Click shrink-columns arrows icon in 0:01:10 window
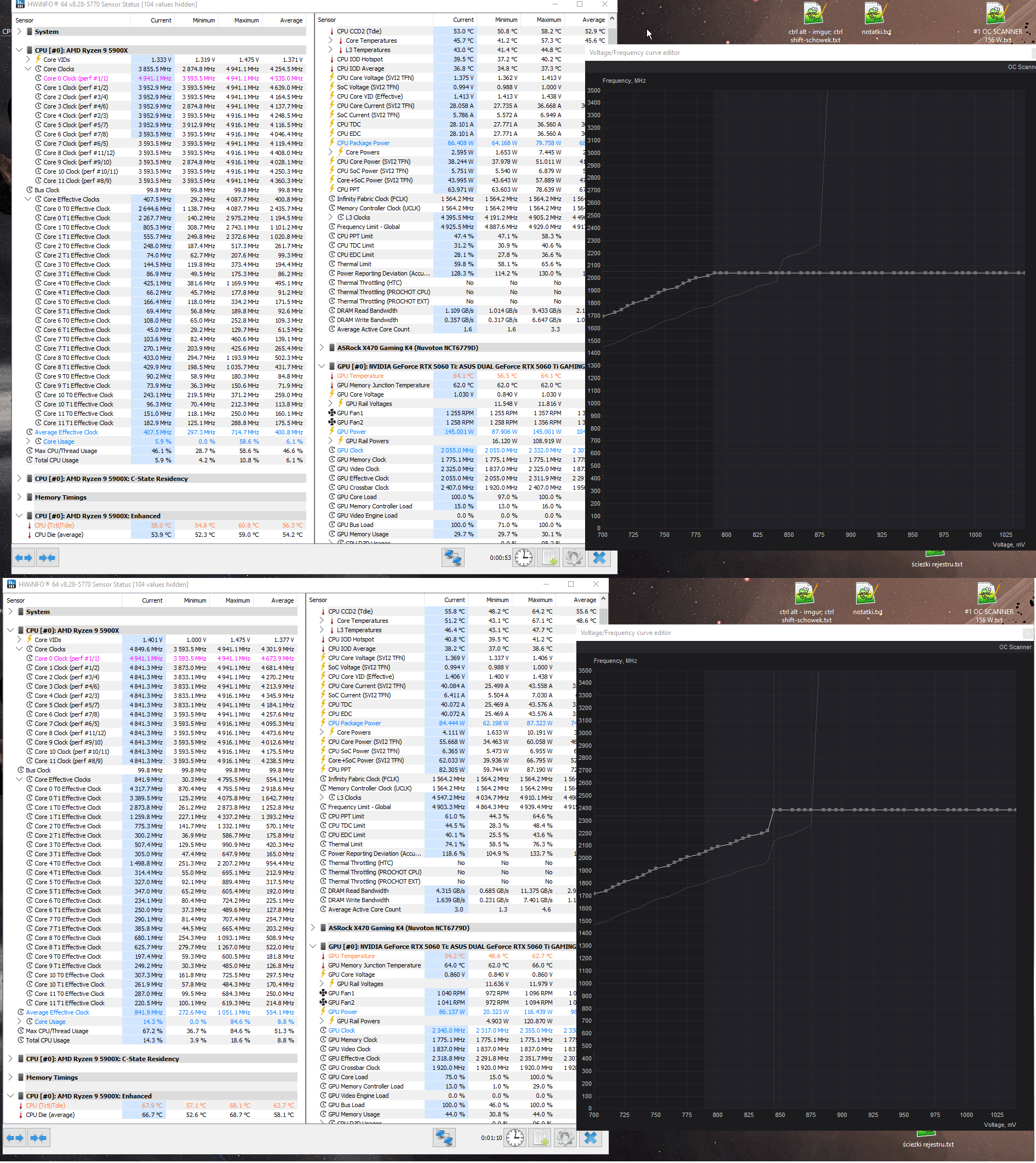This screenshot has width=1036, height=1163. tap(38, 1138)
